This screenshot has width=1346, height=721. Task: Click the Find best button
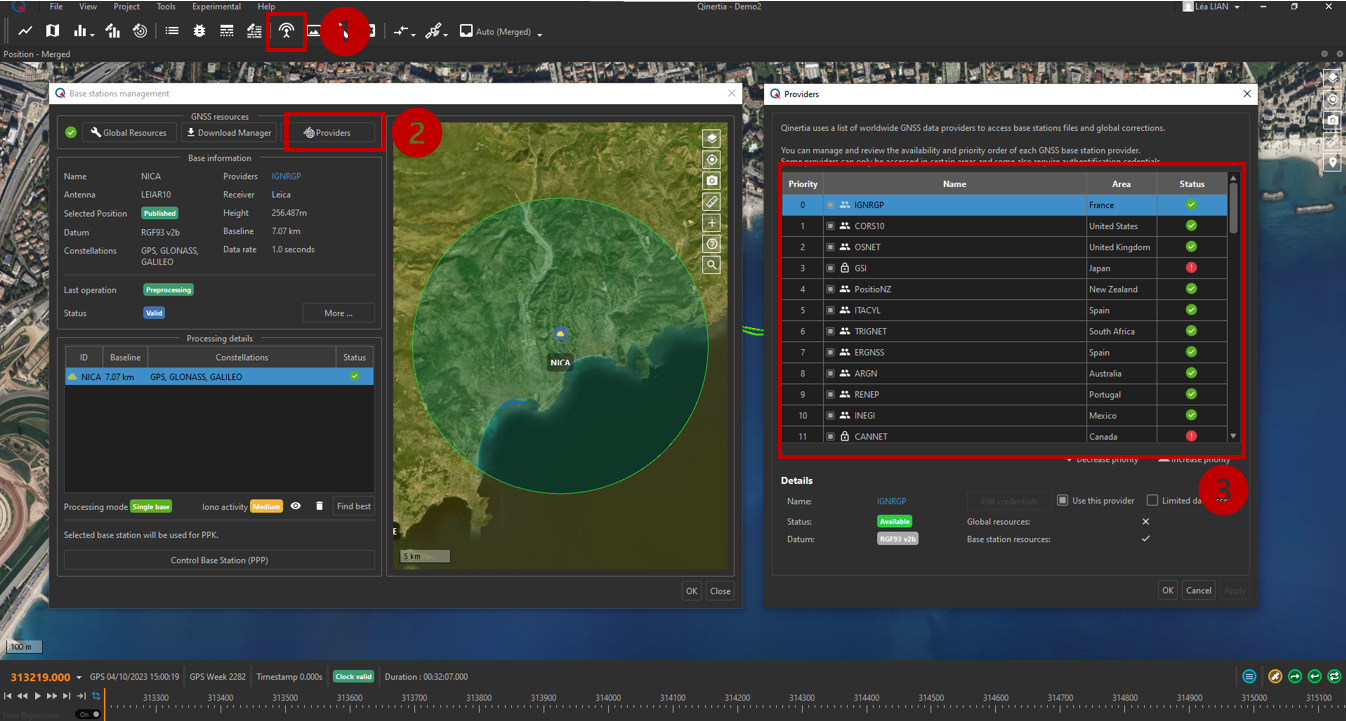click(353, 507)
